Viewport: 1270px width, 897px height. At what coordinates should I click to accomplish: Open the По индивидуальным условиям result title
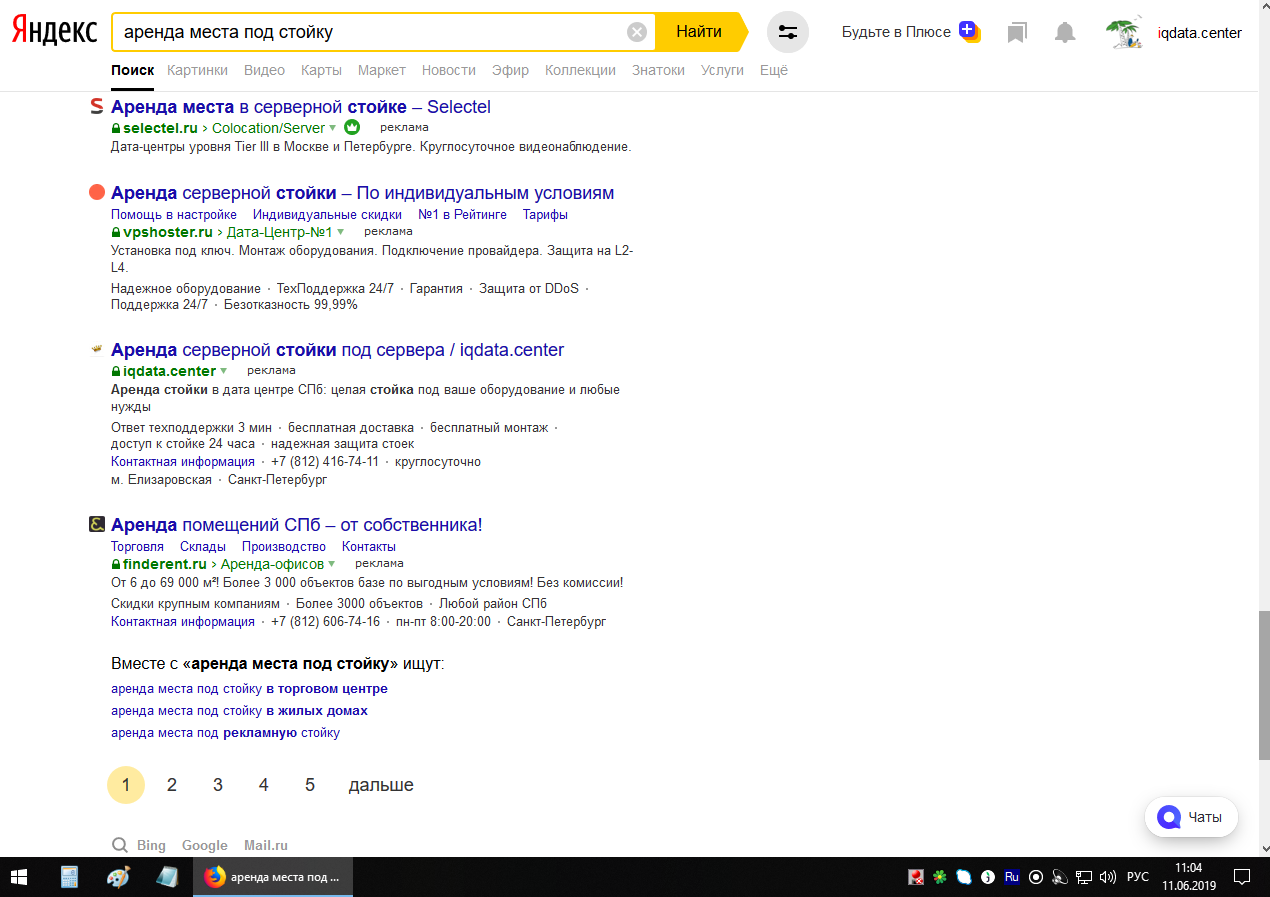[363, 193]
